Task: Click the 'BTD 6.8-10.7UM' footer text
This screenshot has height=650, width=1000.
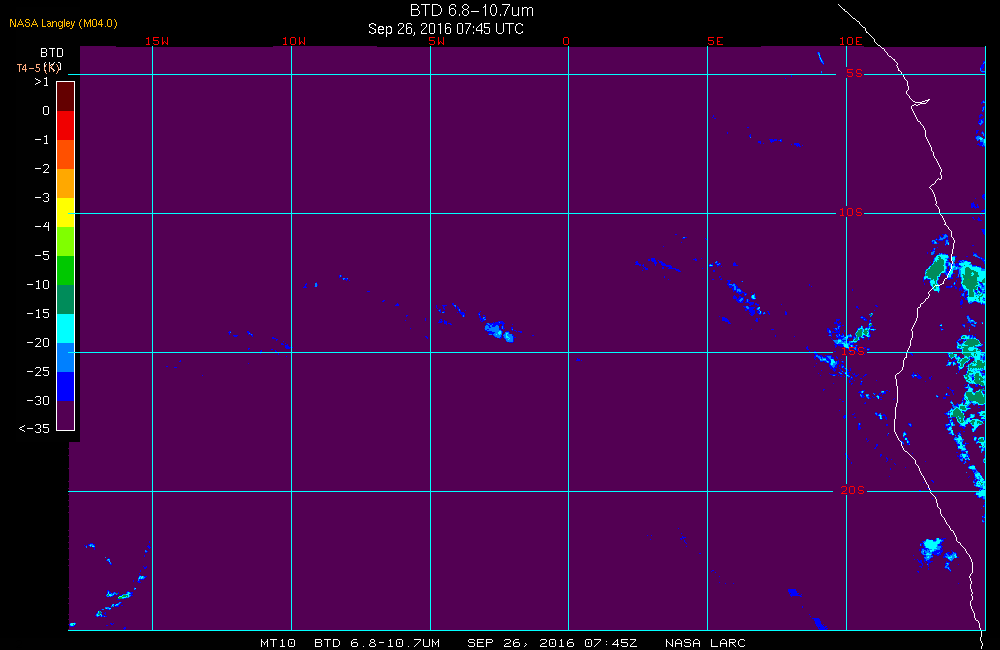Action: (x=377, y=643)
